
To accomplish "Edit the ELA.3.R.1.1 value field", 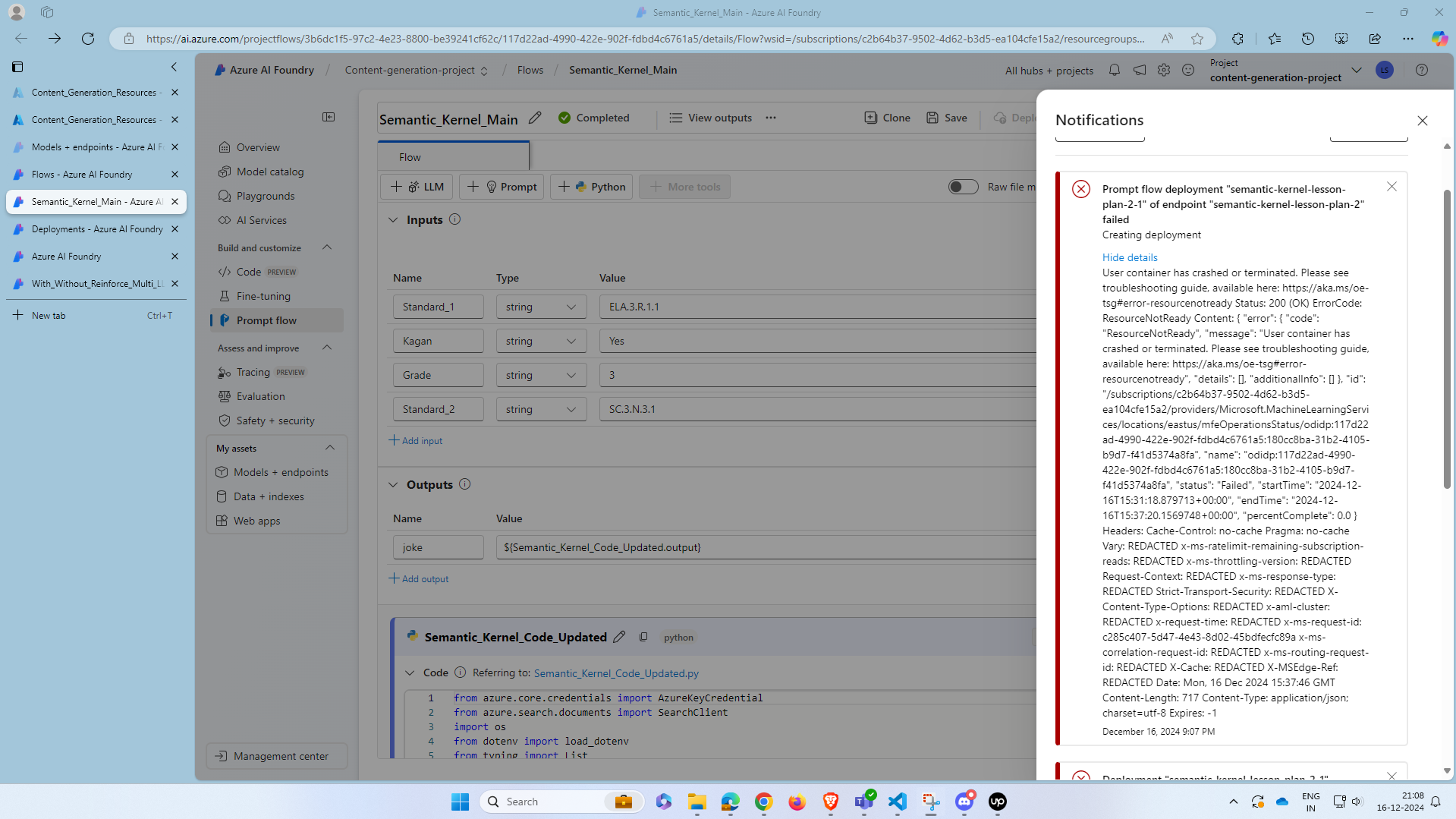I will pyautogui.click(x=818, y=307).
